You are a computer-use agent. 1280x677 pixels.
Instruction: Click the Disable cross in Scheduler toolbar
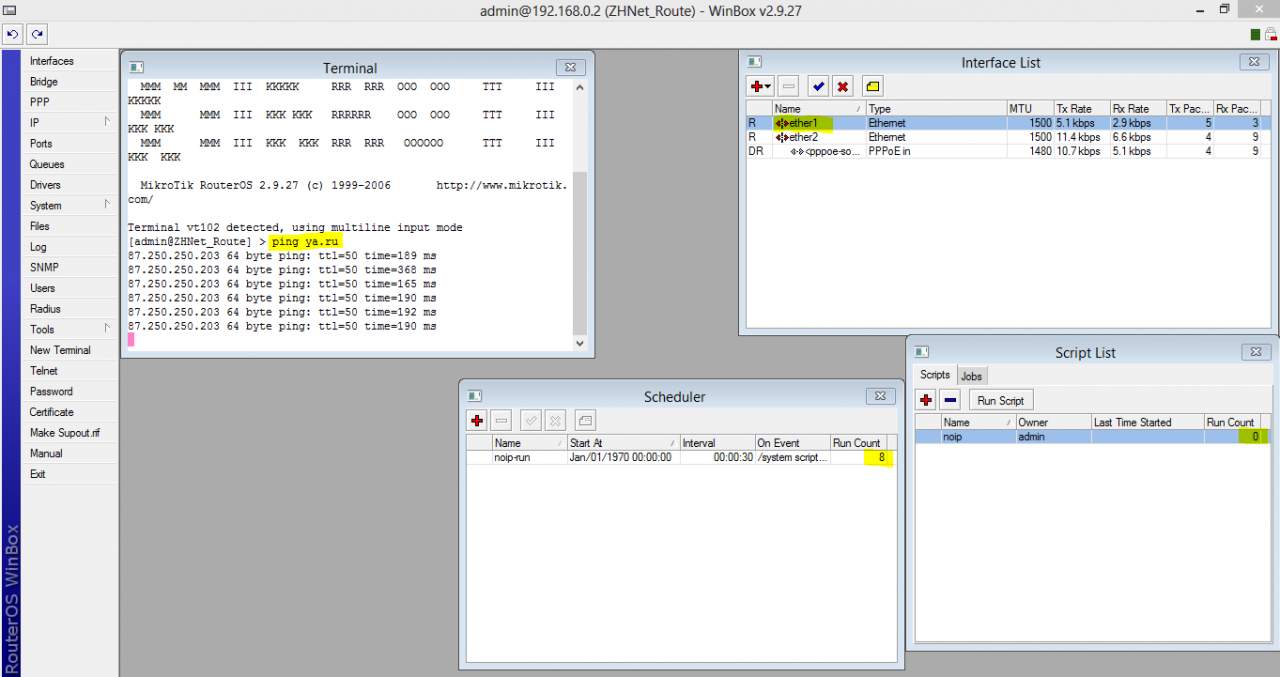tap(555, 420)
